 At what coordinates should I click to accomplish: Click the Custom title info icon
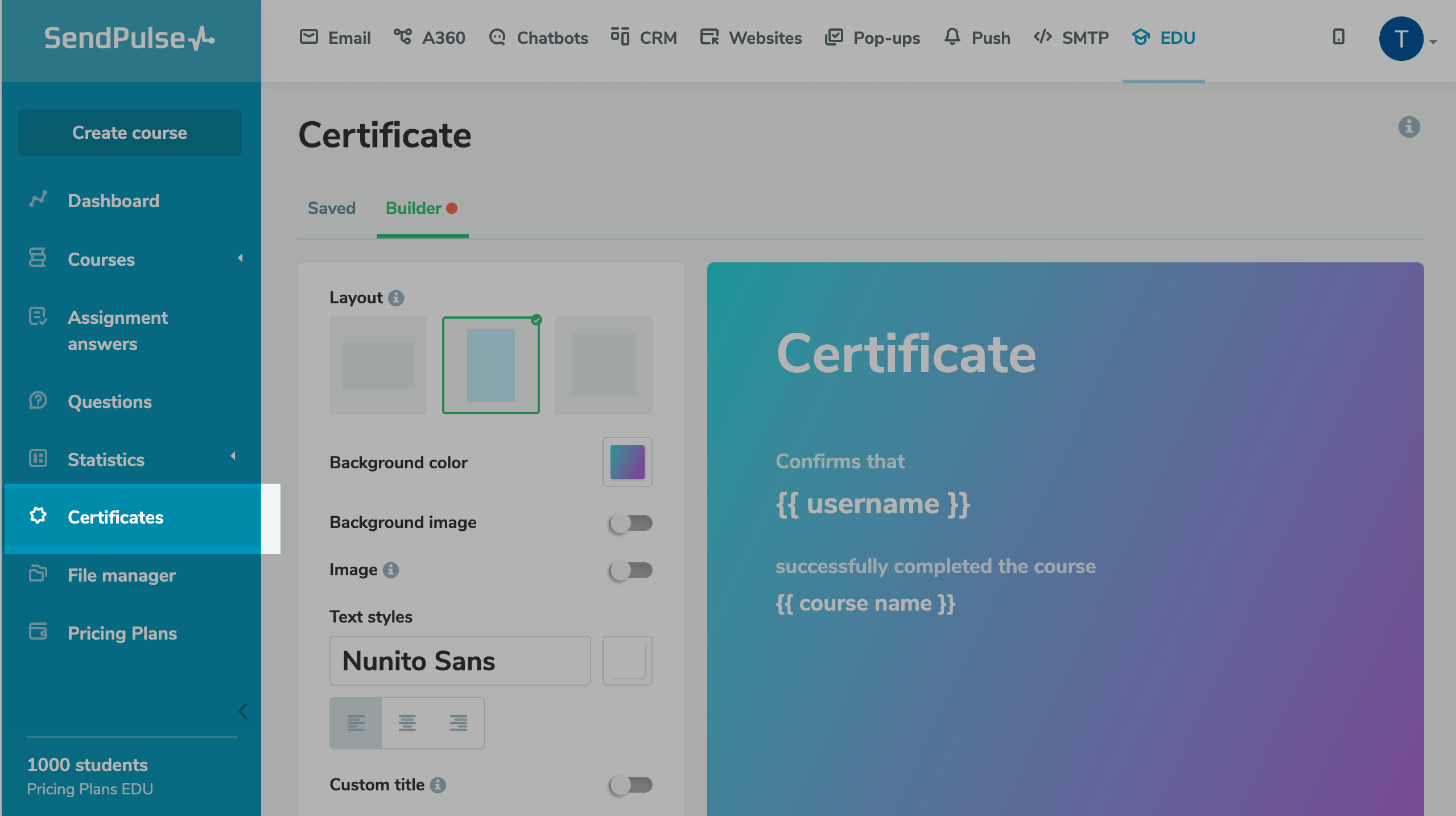coord(438,785)
